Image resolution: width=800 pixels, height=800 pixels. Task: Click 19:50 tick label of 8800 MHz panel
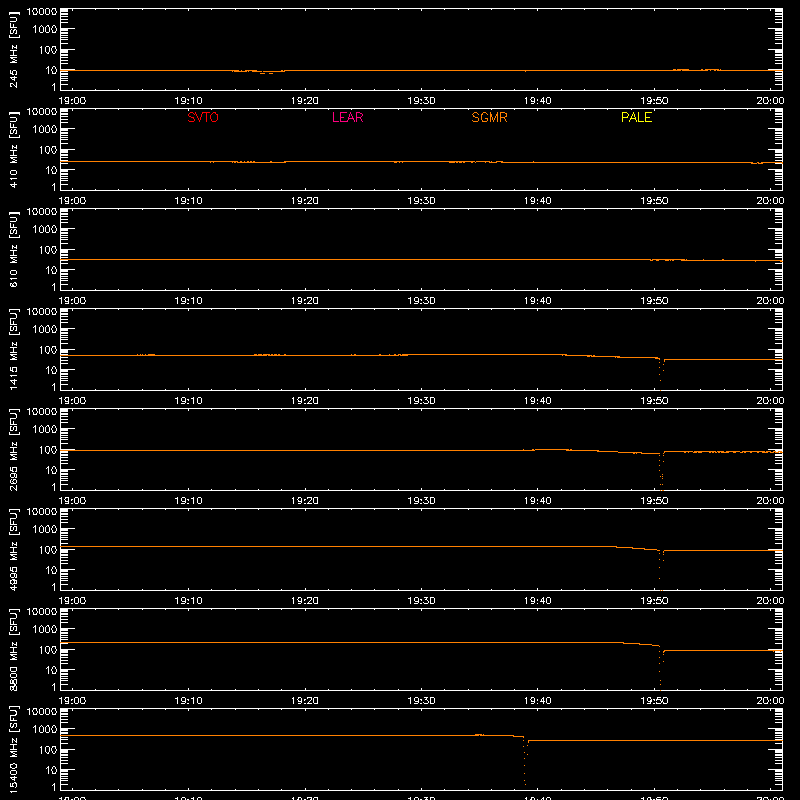654,701
